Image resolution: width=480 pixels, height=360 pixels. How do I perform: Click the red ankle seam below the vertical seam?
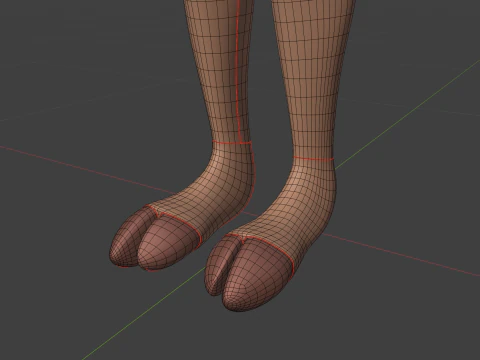[232, 142]
